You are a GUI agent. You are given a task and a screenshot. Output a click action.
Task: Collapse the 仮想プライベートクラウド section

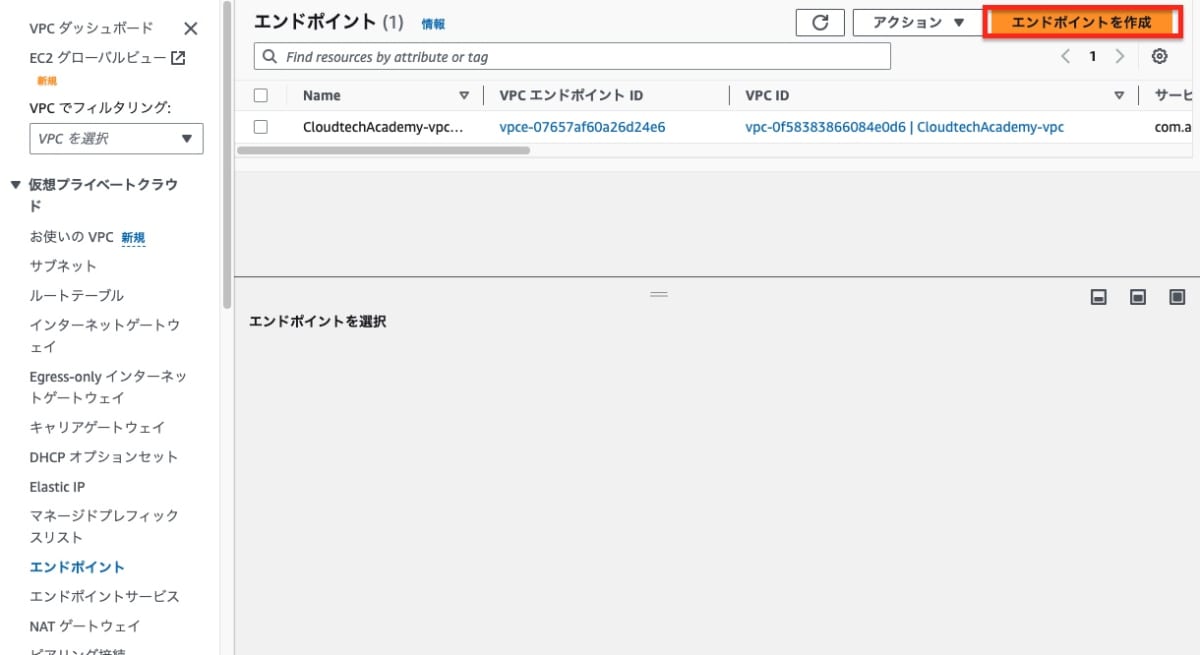click(15, 185)
